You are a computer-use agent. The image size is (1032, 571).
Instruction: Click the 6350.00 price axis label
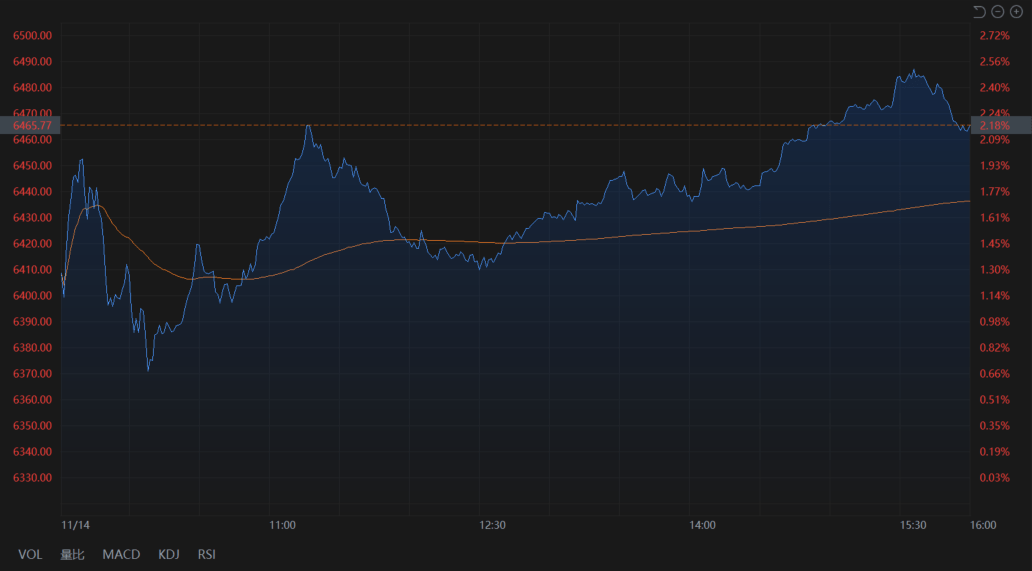pos(32,426)
